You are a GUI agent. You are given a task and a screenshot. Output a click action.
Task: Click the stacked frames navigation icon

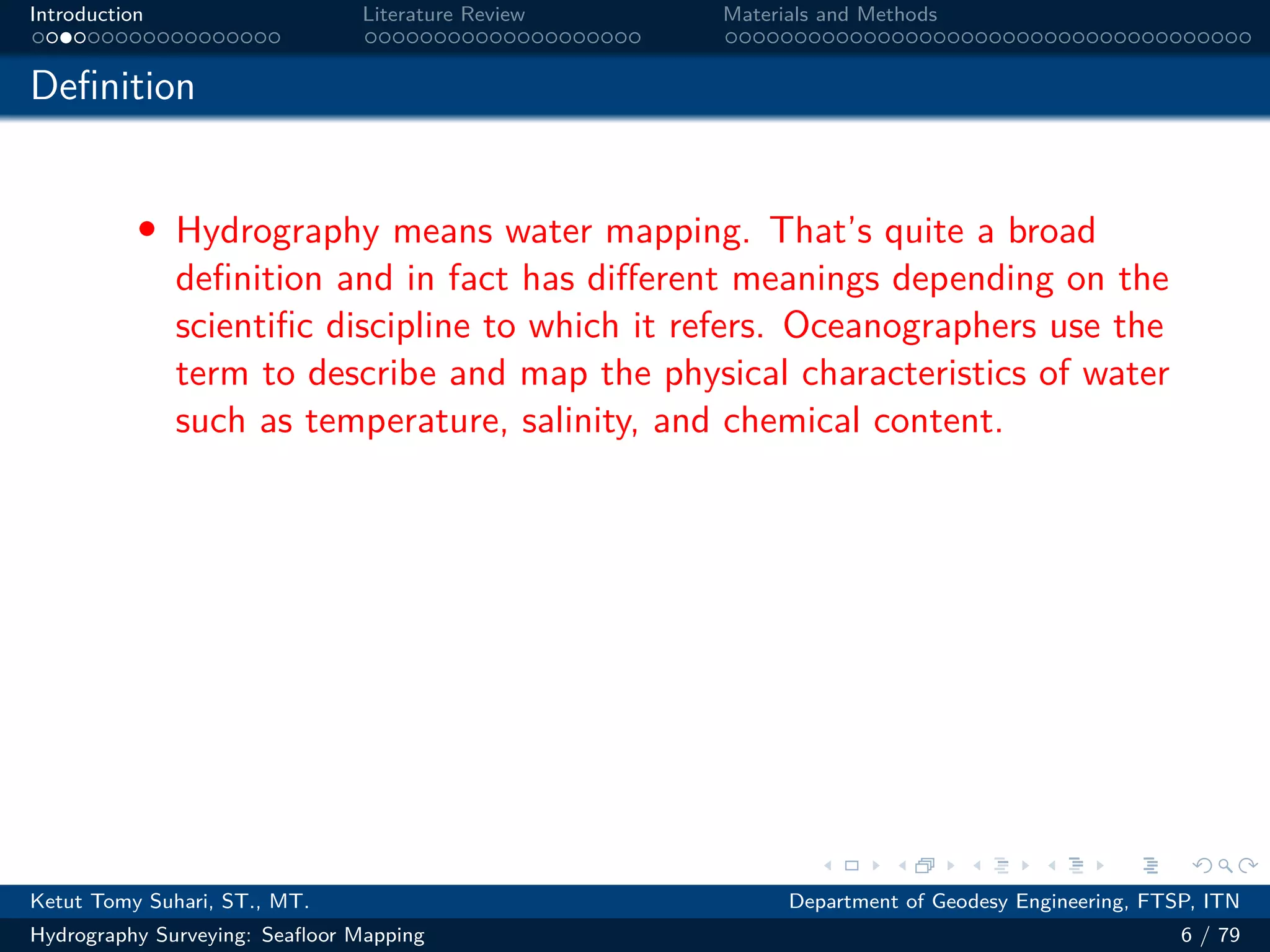pos(925,865)
